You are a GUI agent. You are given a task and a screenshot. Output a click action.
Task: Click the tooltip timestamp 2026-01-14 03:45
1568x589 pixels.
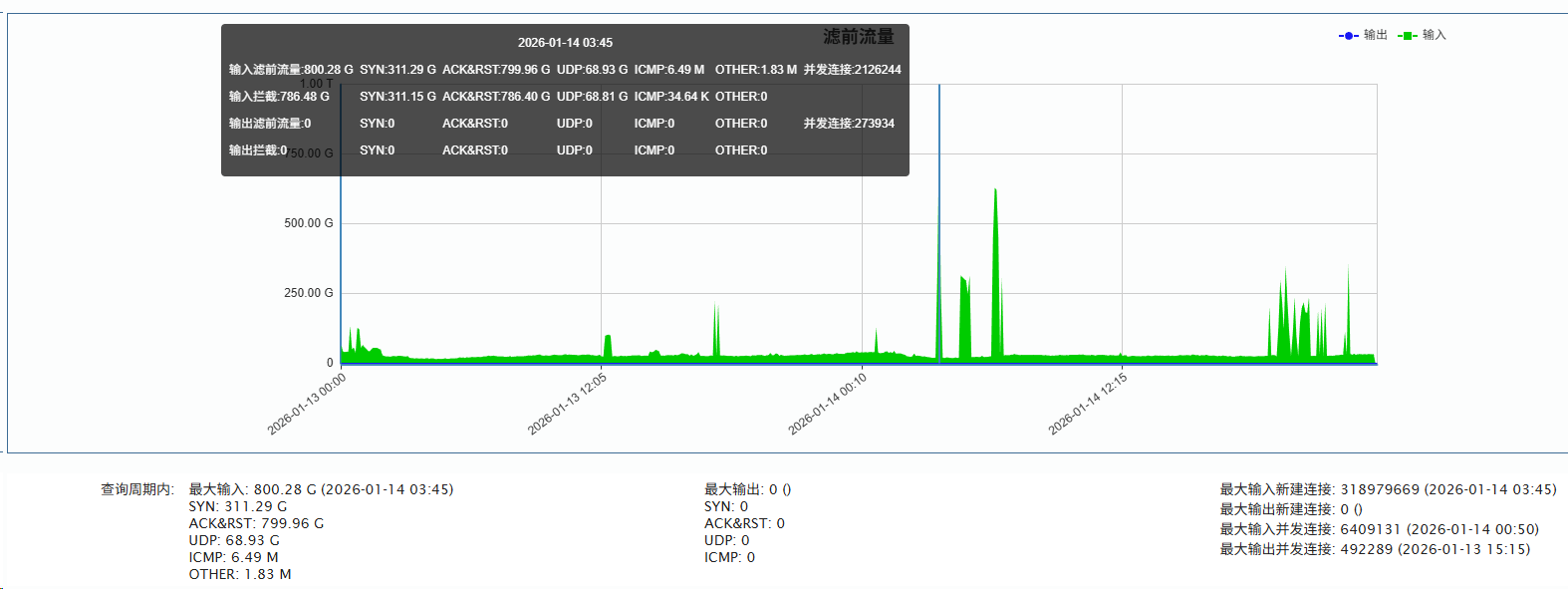point(565,43)
